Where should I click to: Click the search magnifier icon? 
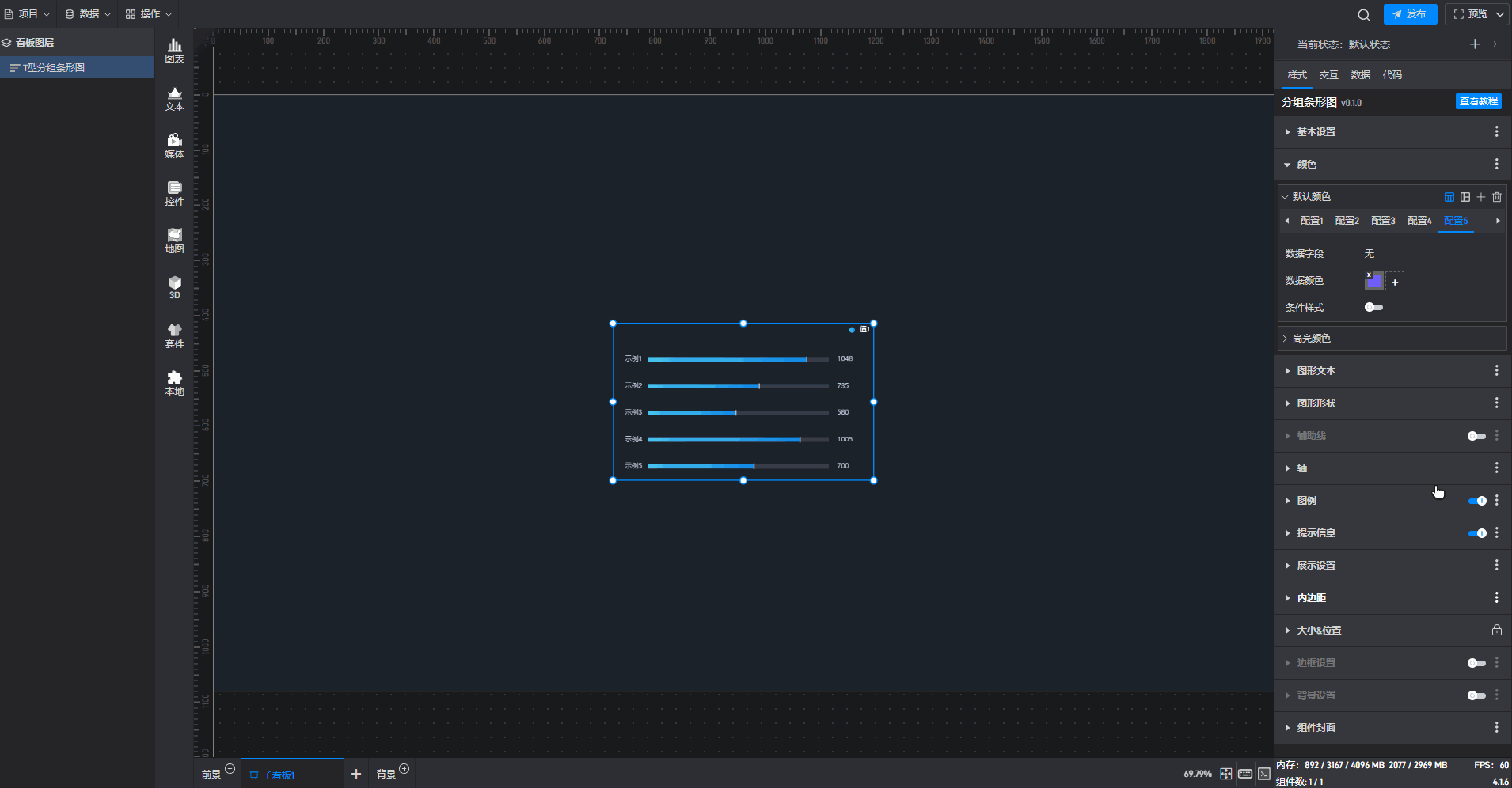coord(1363,14)
